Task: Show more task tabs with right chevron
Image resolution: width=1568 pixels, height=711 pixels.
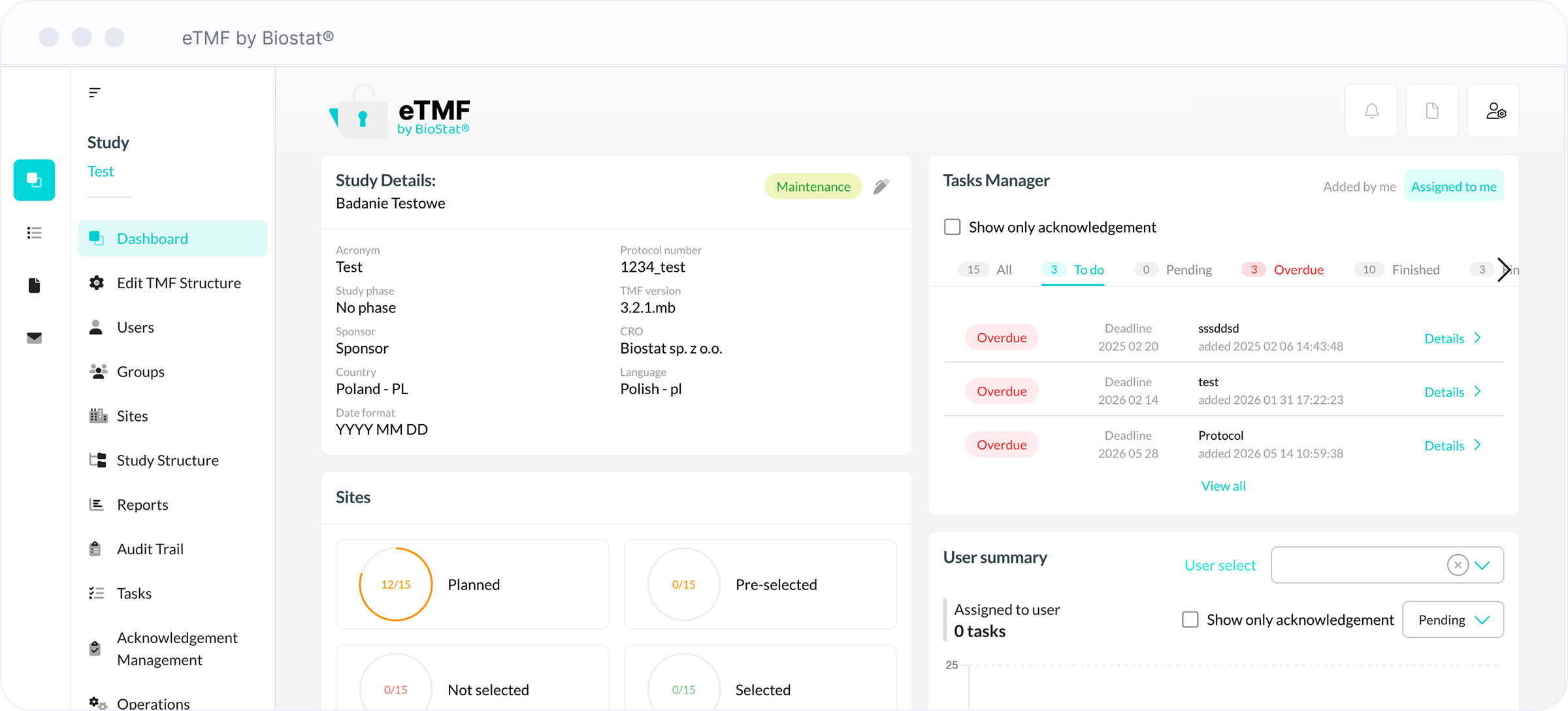Action: (x=1503, y=270)
